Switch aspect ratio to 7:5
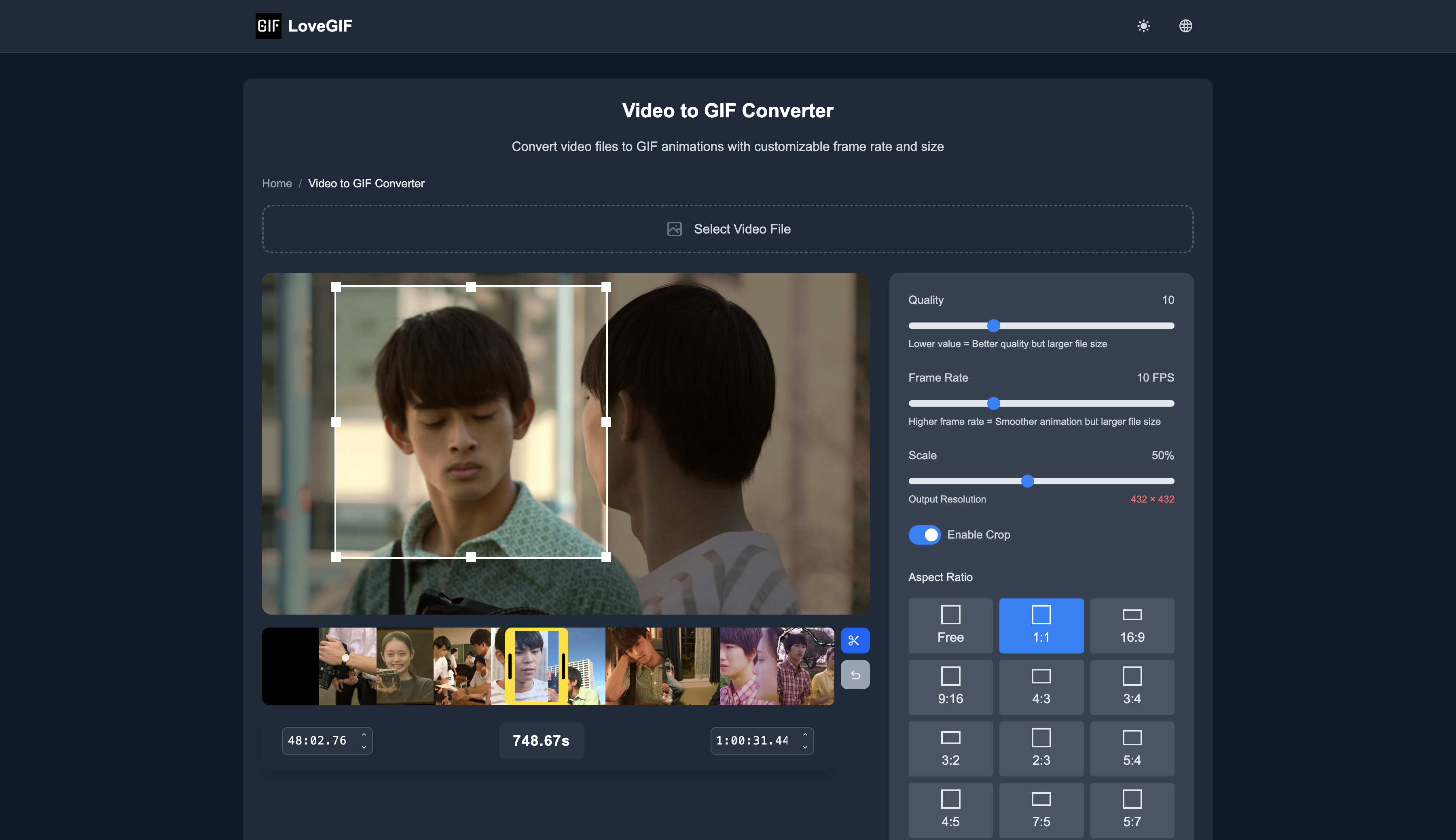This screenshot has width=1456, height=840. pos(1041,810)
